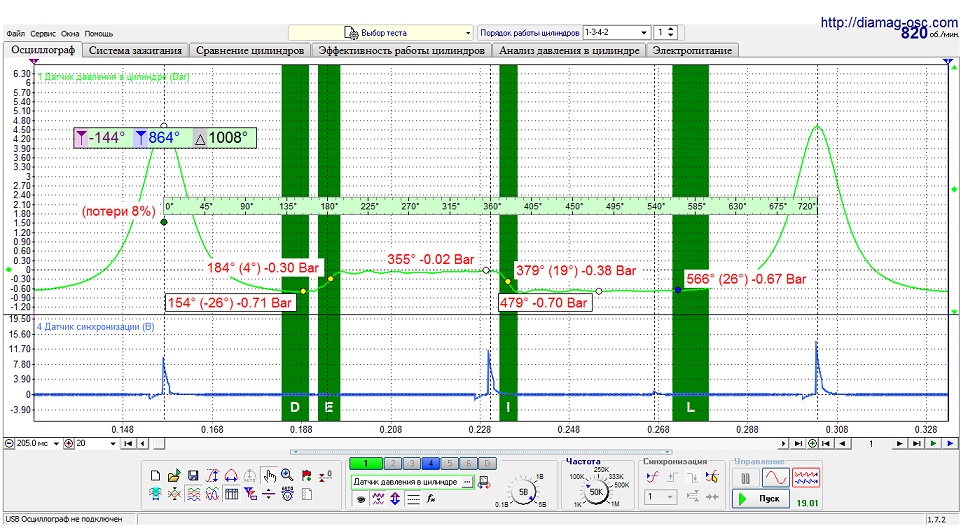Viewport: 968px width, 528px height.
Task: Switch to Система зажигания tab
Action: (135, 51)
